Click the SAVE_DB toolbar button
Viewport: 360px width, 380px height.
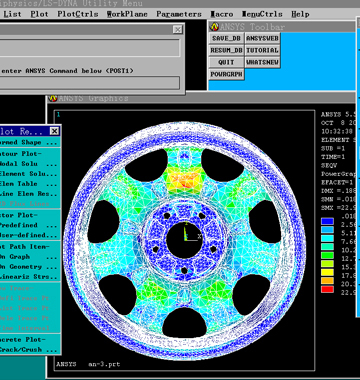pos(226,38)
